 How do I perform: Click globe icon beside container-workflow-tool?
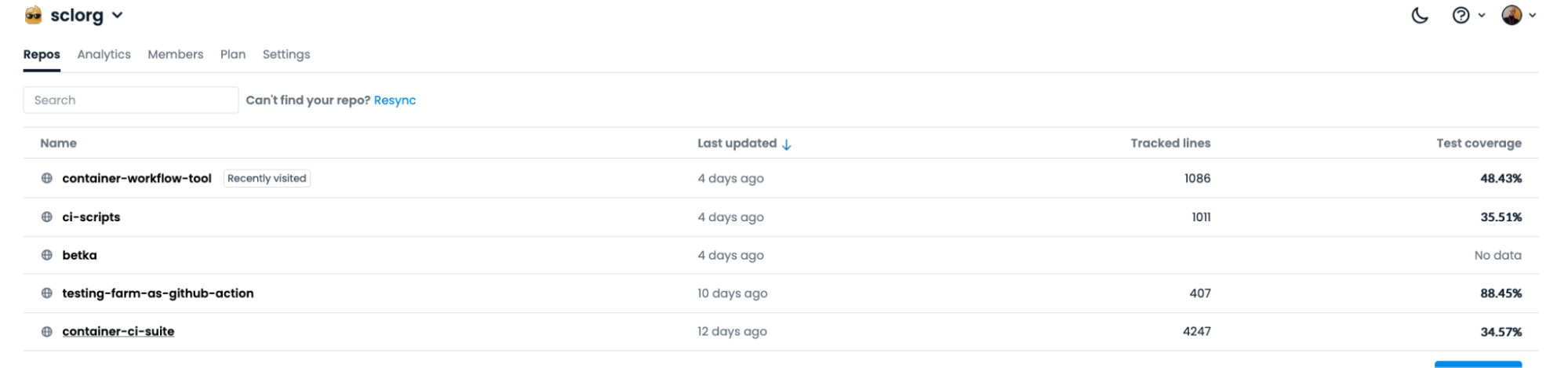[47, 178]
